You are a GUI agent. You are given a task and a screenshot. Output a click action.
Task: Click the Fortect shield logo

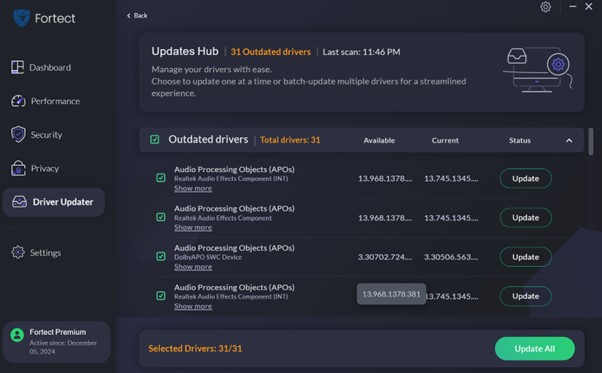click(x=22, y=18)
